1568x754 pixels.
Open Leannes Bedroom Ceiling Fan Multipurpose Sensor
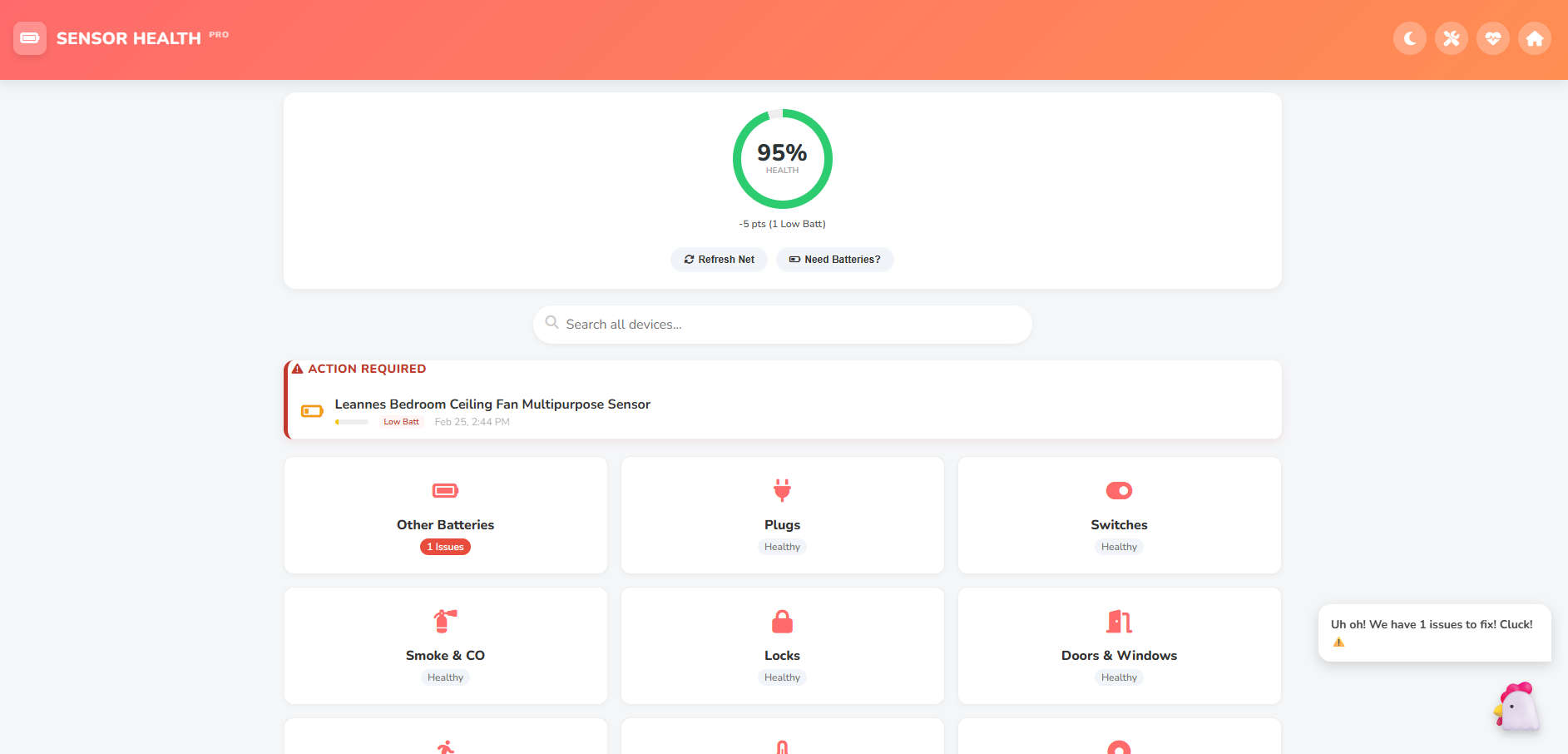point(492,404)
